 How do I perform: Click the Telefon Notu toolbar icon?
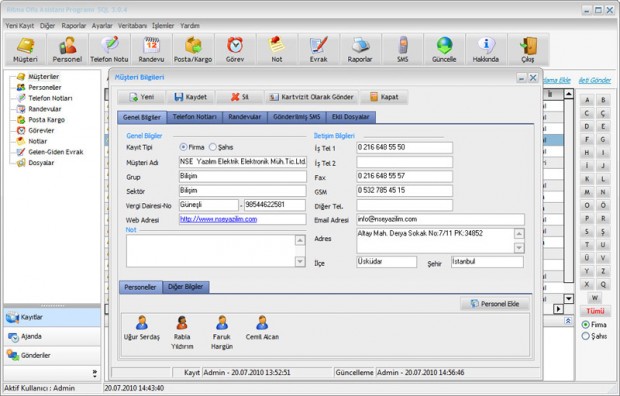[x=109, y=49]
